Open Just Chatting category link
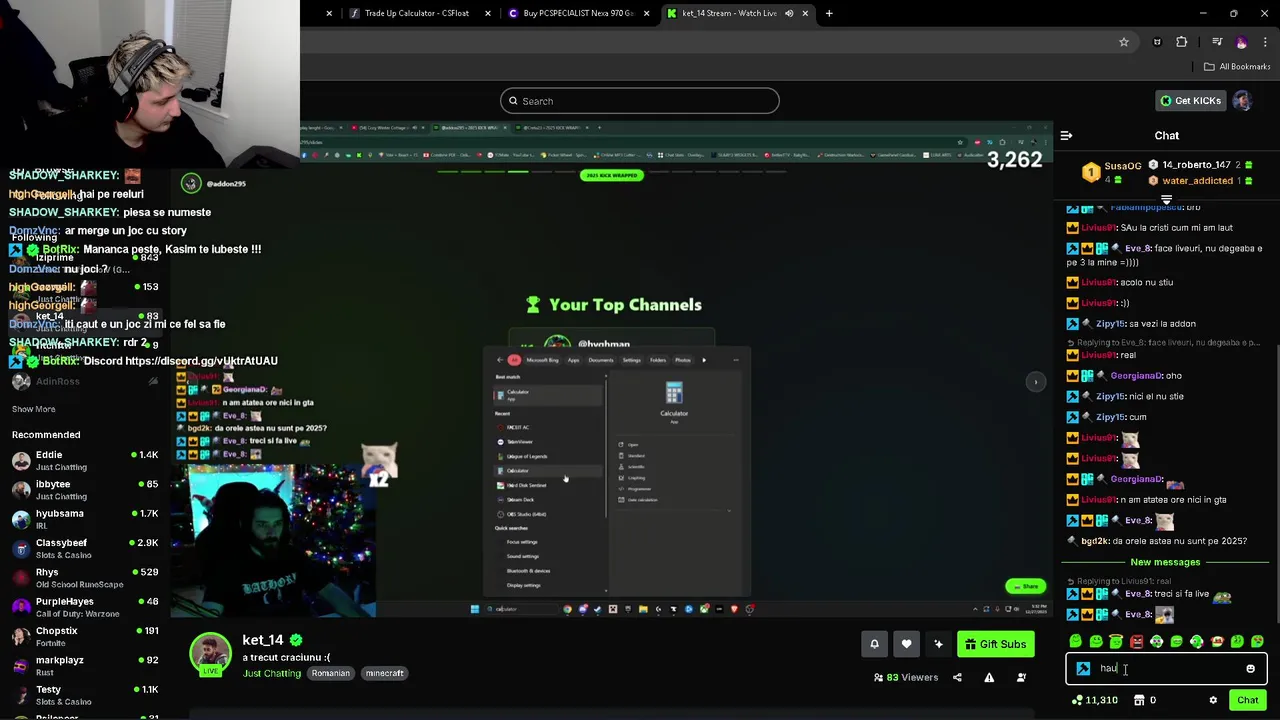Screen dimensions: 1280x720 tap(271, 673)
